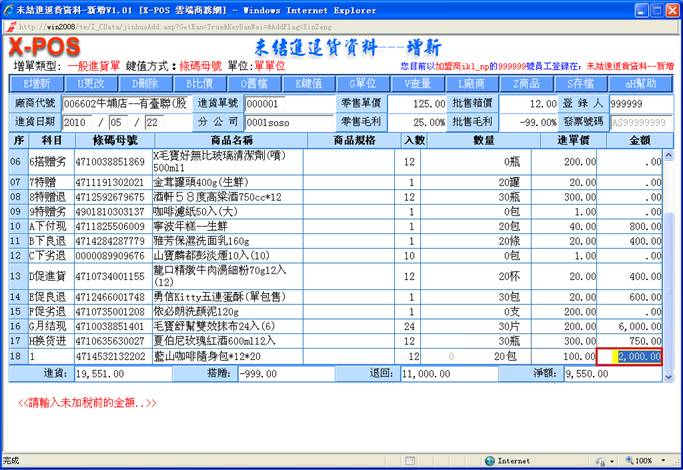The image size is (683, 470).
Task: Open V查量 (check quantity) function
Action: (x=418, y=83)
